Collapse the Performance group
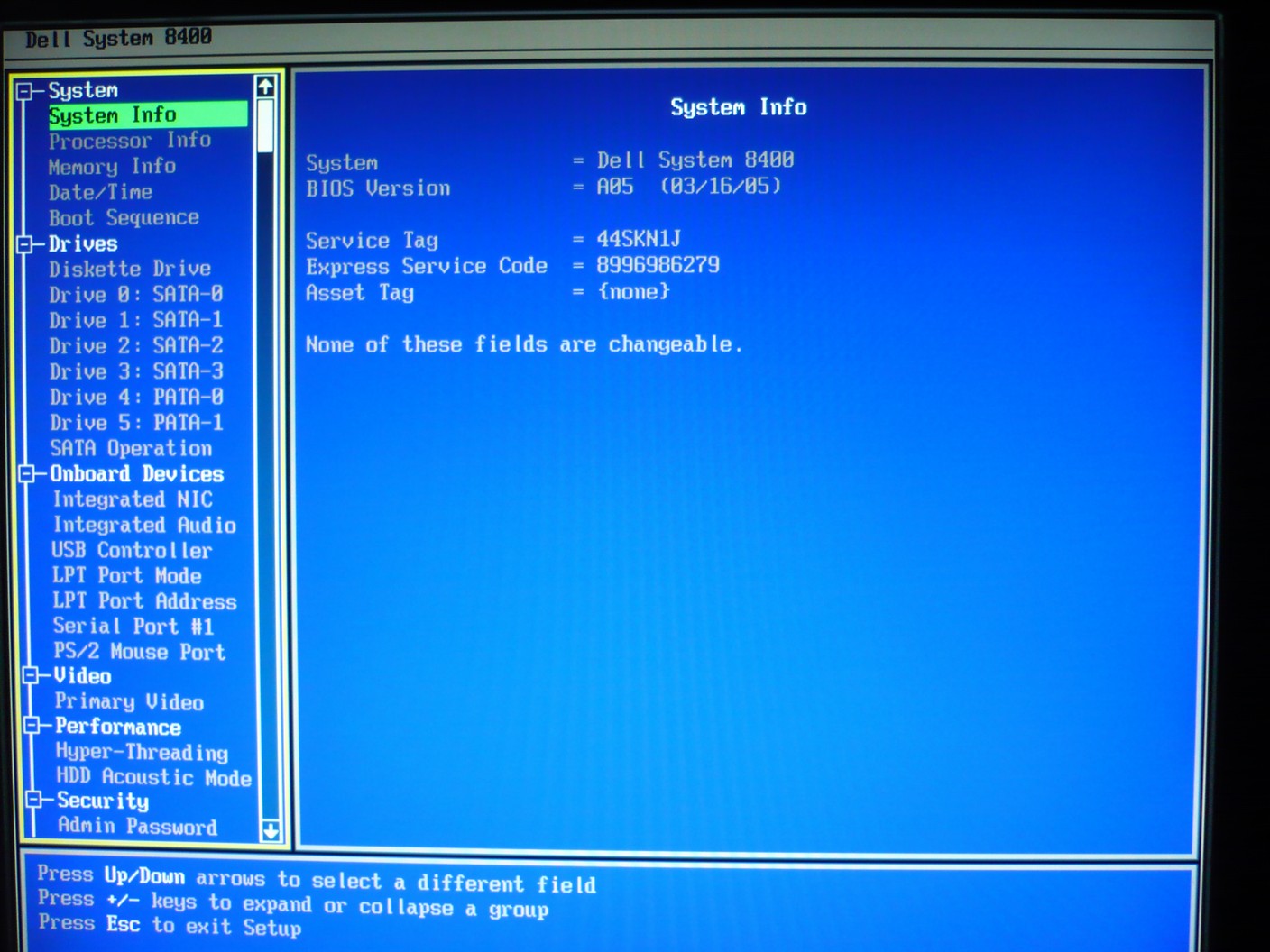 (x=32, y=726)
